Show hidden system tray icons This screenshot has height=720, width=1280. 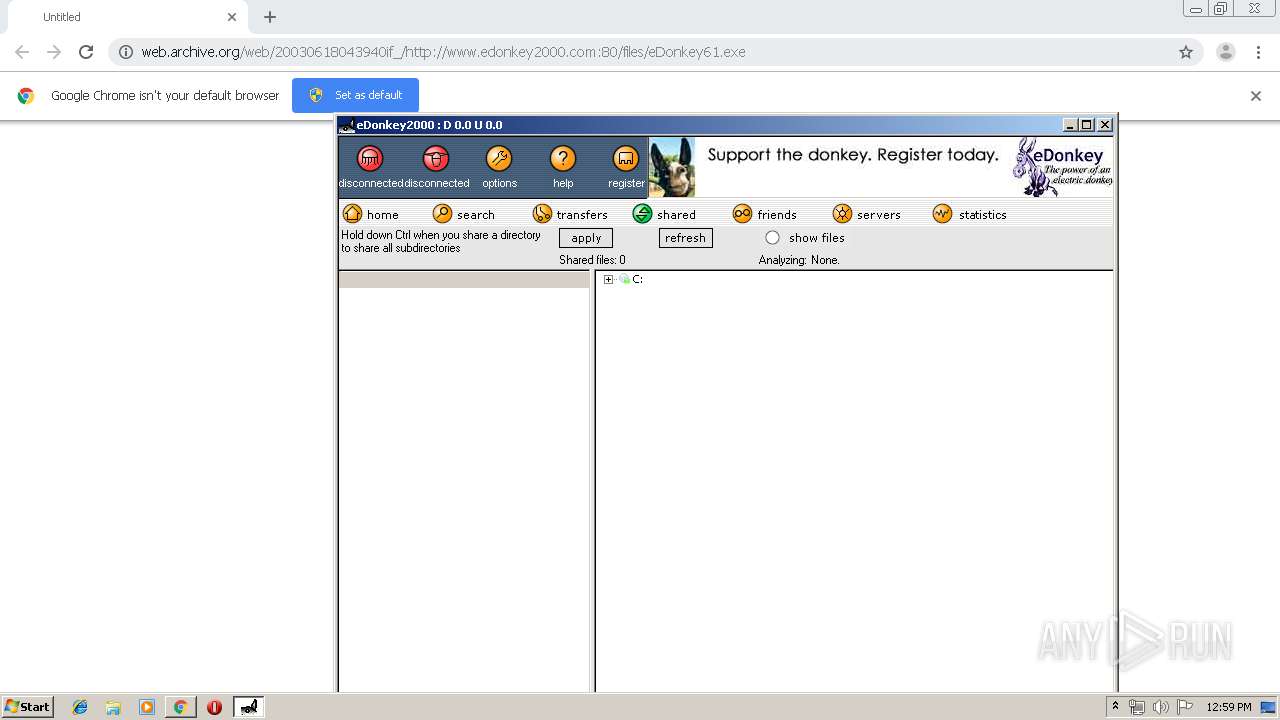[x=1115, y=707]
